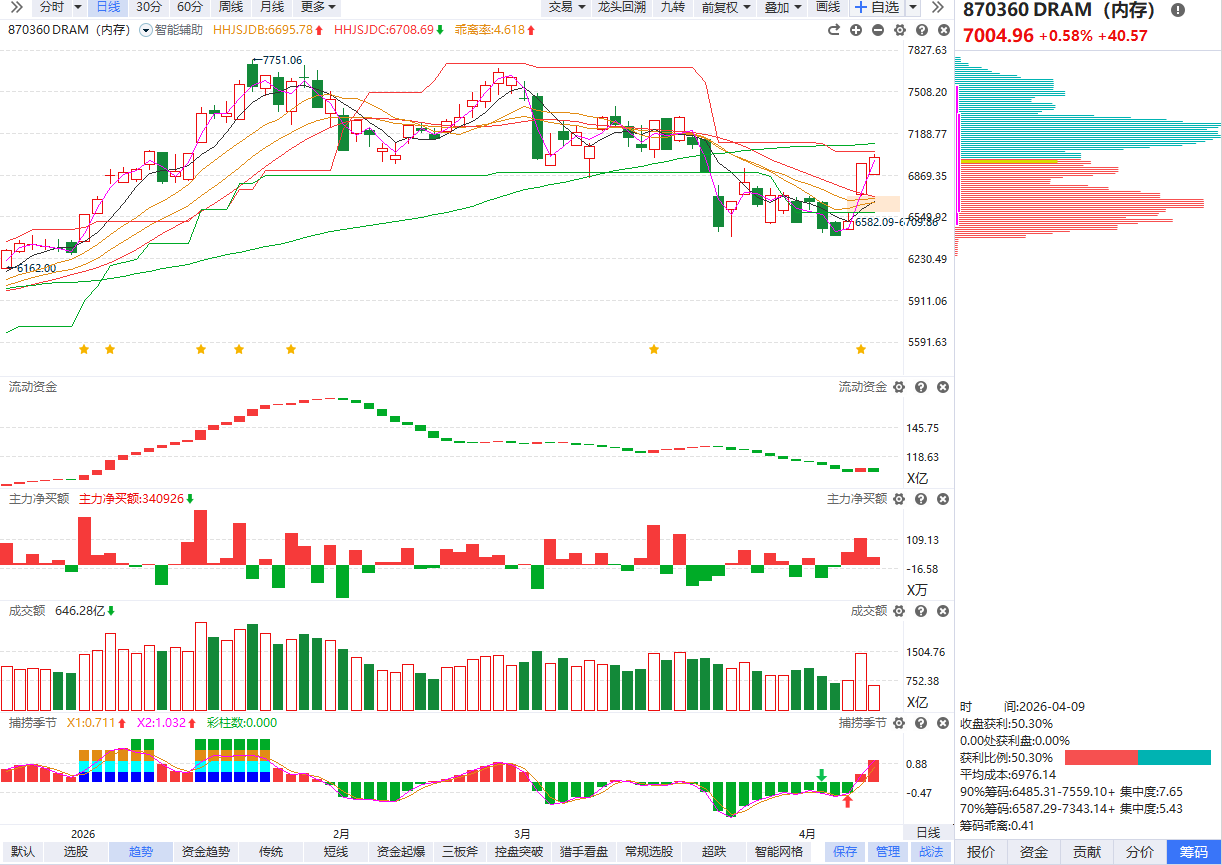Open settings gear for 捕捞季节 indicator
This screenshot has width=1222, height=865.
coord(898,723)
